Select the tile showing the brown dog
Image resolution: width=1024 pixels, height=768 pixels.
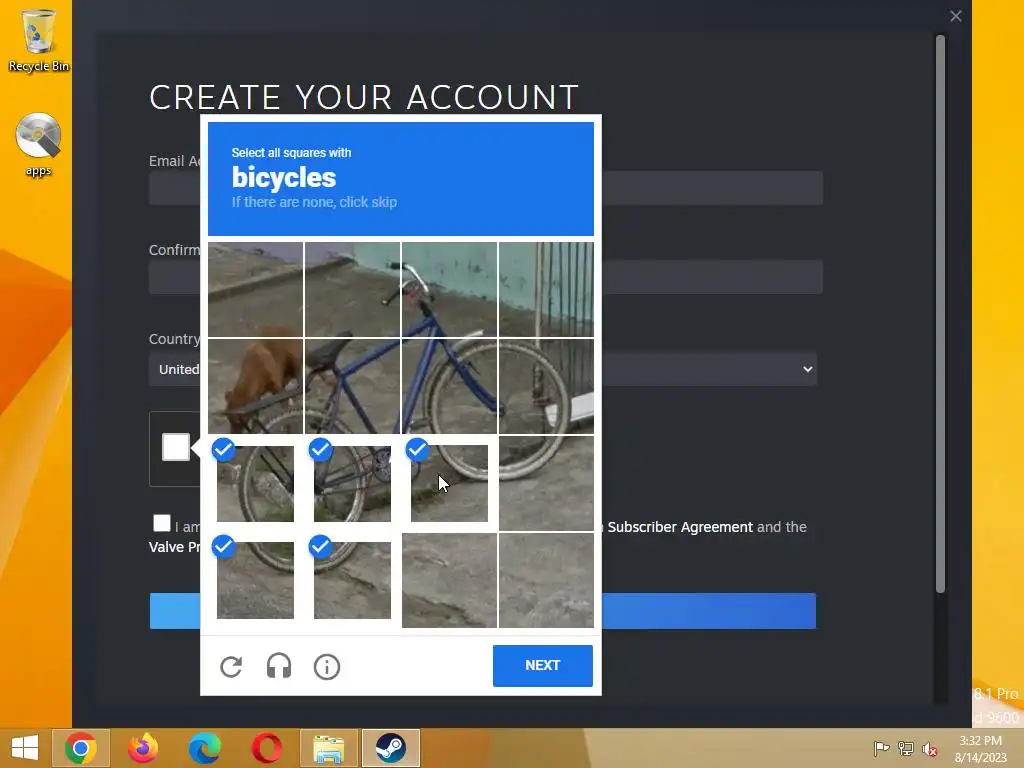255,386
